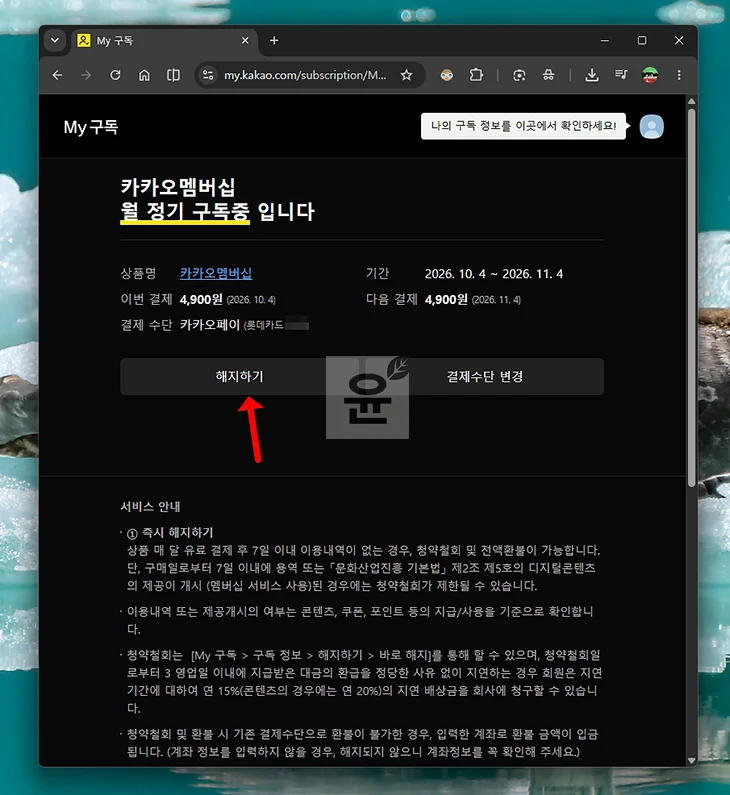Open the Kakao account profile icon
730x795 pixels.
pyautogui.click(x=651, y=127)
